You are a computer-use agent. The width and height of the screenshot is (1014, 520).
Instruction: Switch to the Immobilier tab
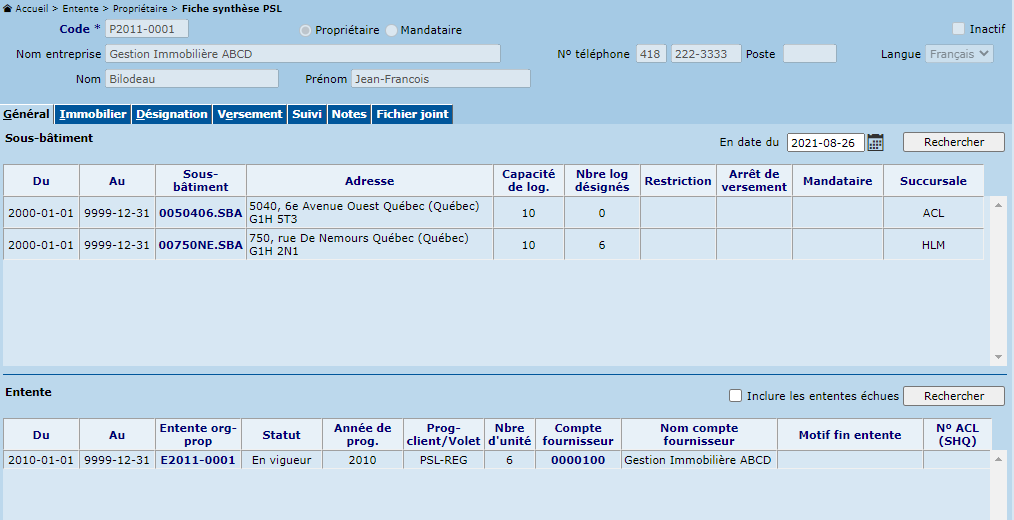pos(93,114)
